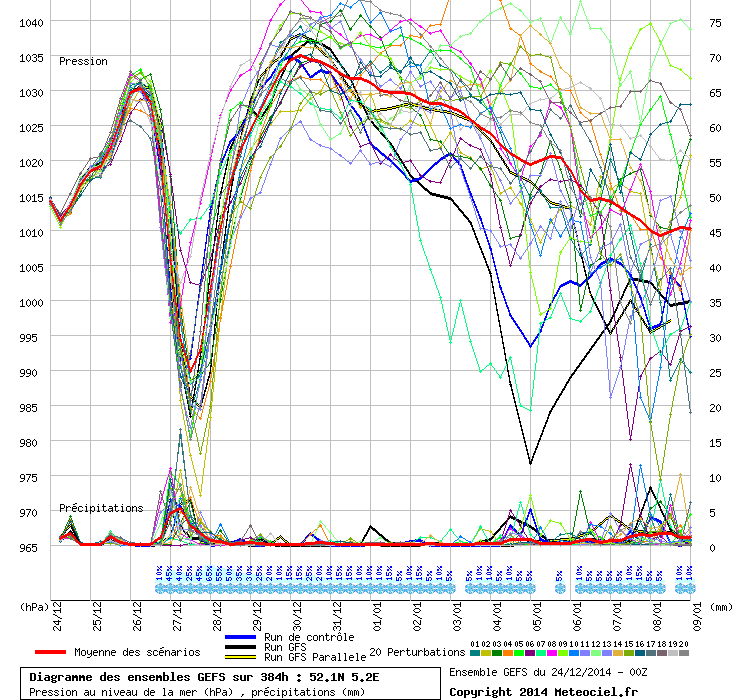Click the 'Moyenne des scénarios' legend label
This screenshot has width=740, height=700.
pyautogui.click(x=137, y=652)
